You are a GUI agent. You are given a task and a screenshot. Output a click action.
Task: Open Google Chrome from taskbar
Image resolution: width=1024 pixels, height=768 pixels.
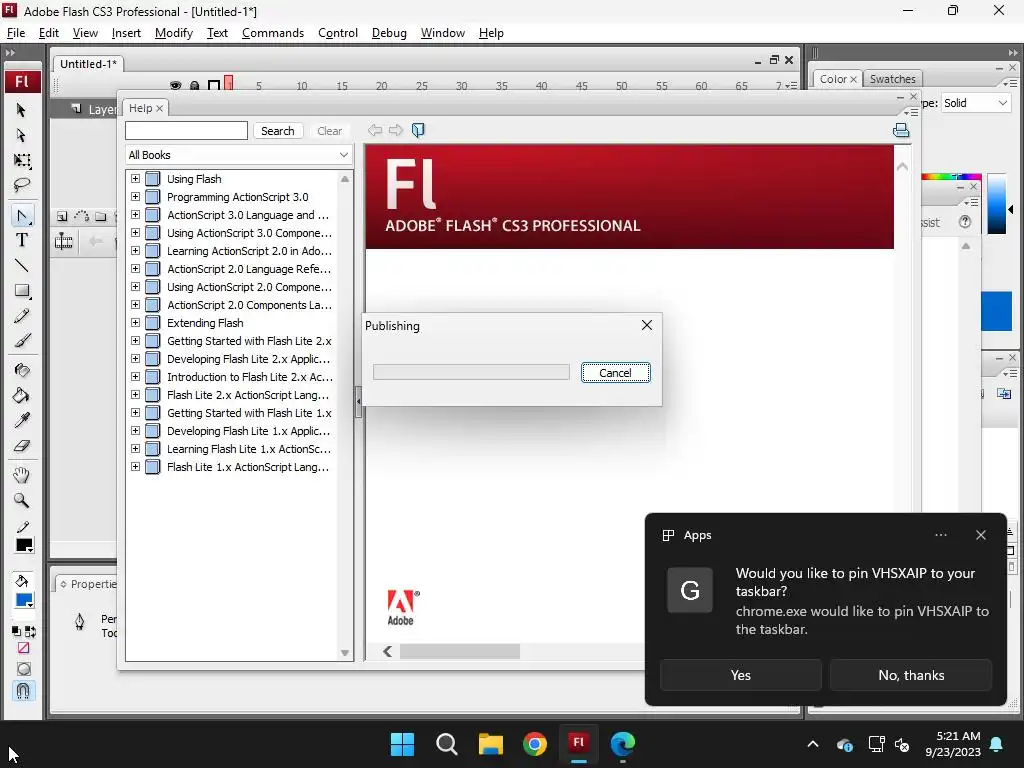(x=534, y=744)
